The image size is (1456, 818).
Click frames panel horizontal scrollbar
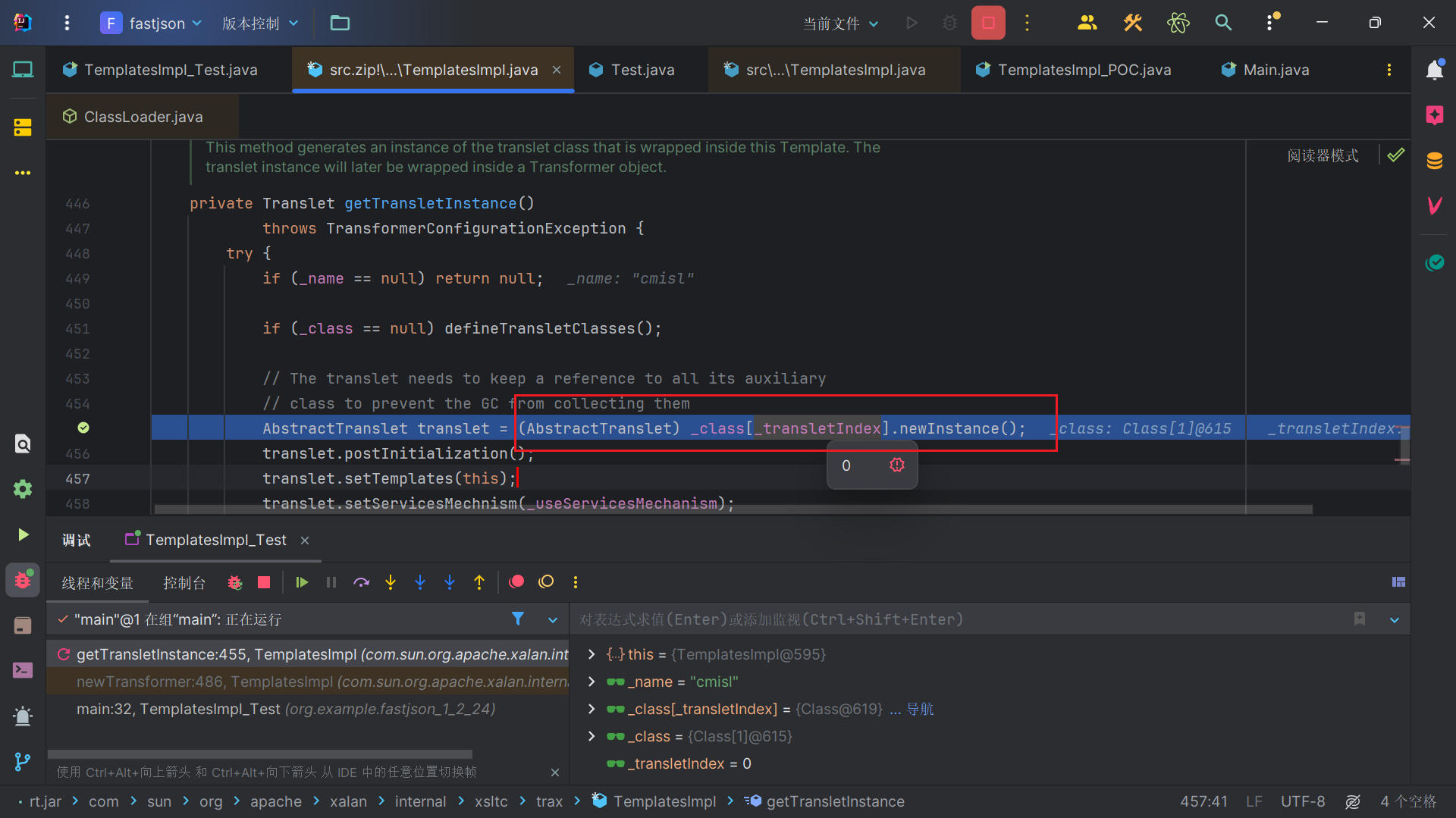(x=259, y=754)
